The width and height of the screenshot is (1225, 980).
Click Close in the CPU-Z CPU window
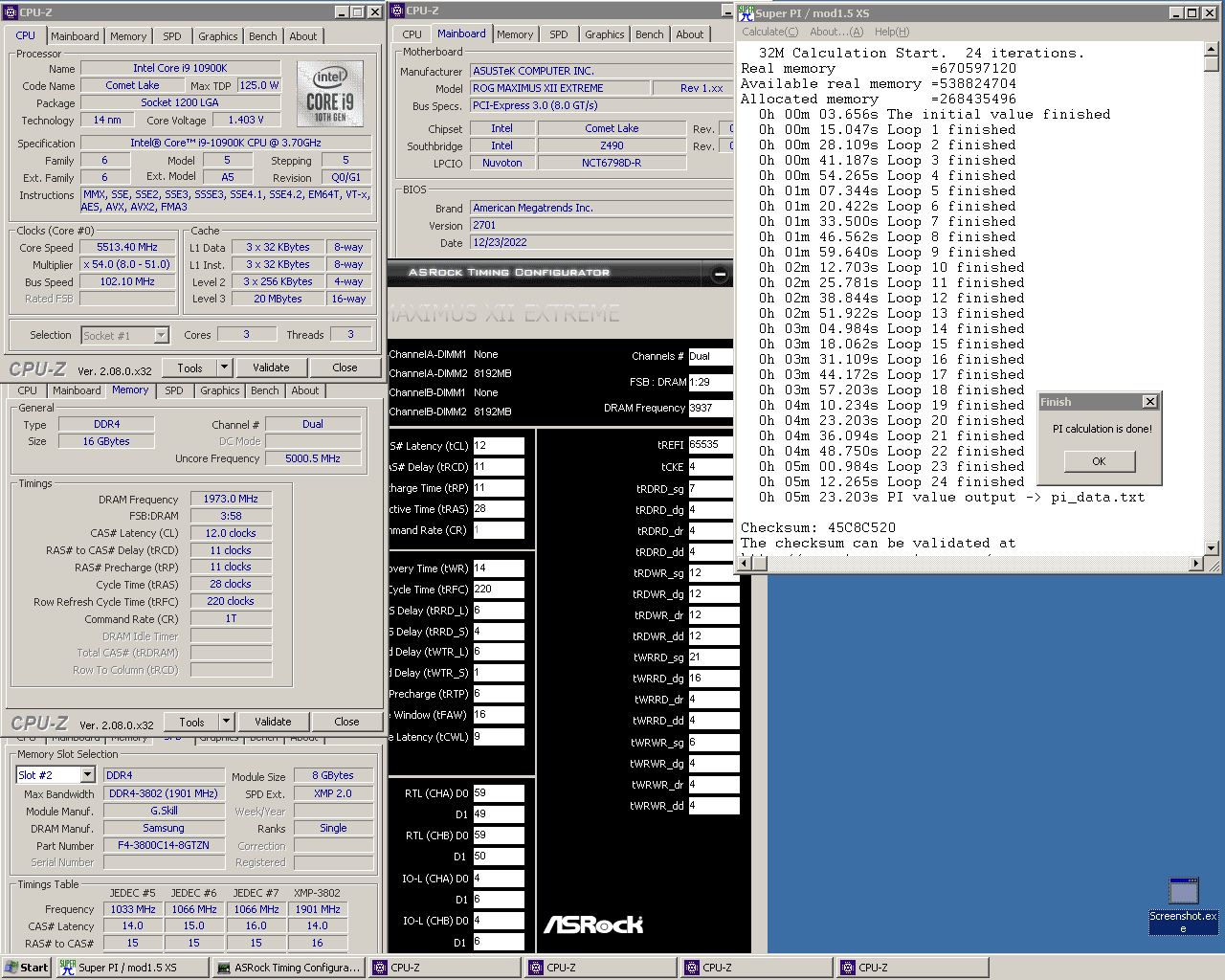345,367
